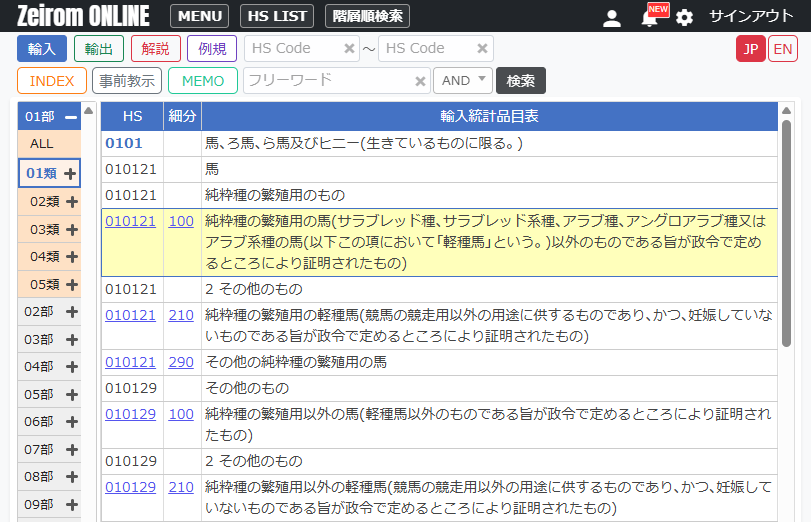Viewport: 811px width, 522px height.
Task: Select the 輸出 tab
Action: click(x=99, y=49)
